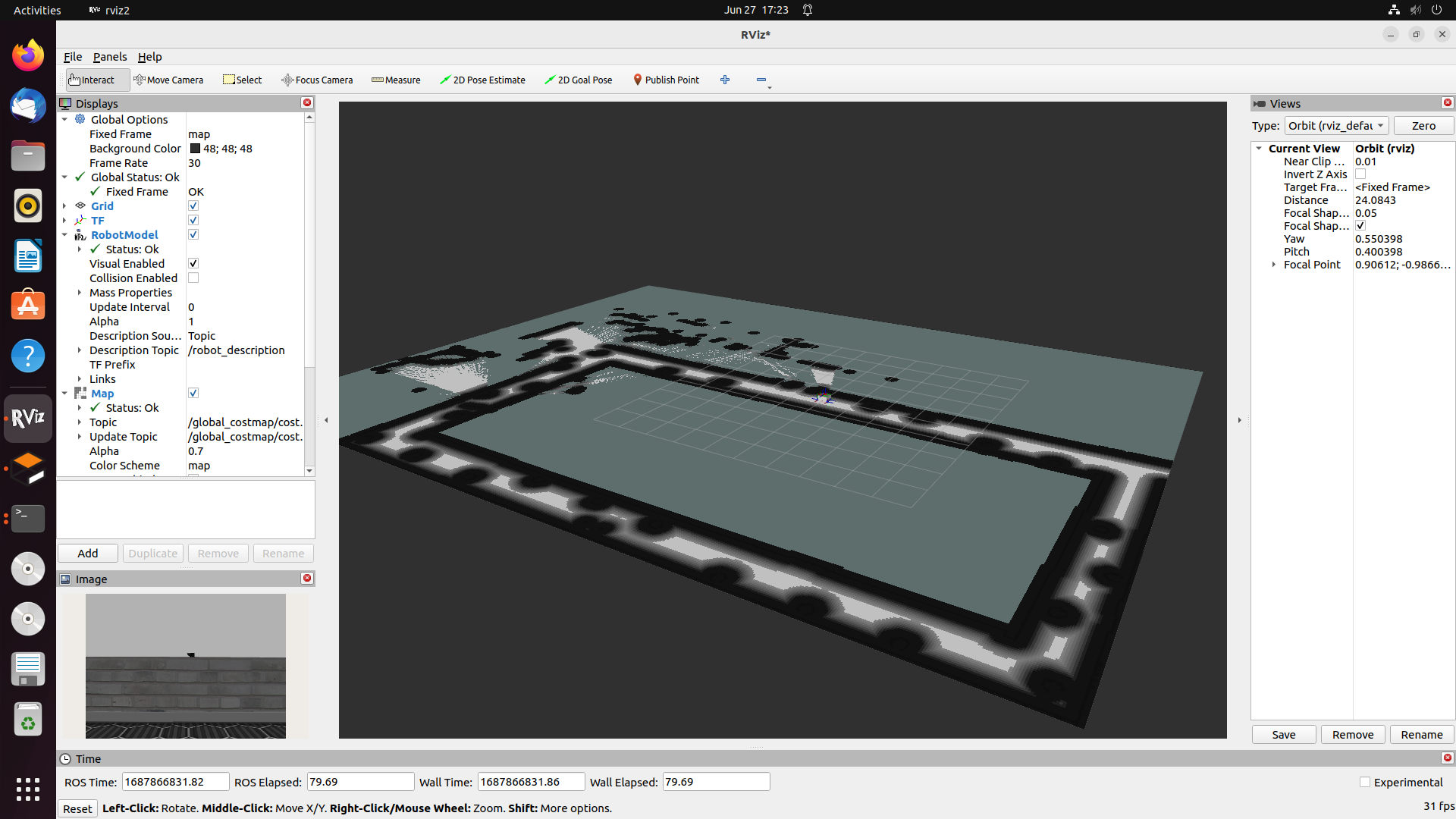
Task: Choose the Select tool in the toolbar
Action: pos(242,80)
